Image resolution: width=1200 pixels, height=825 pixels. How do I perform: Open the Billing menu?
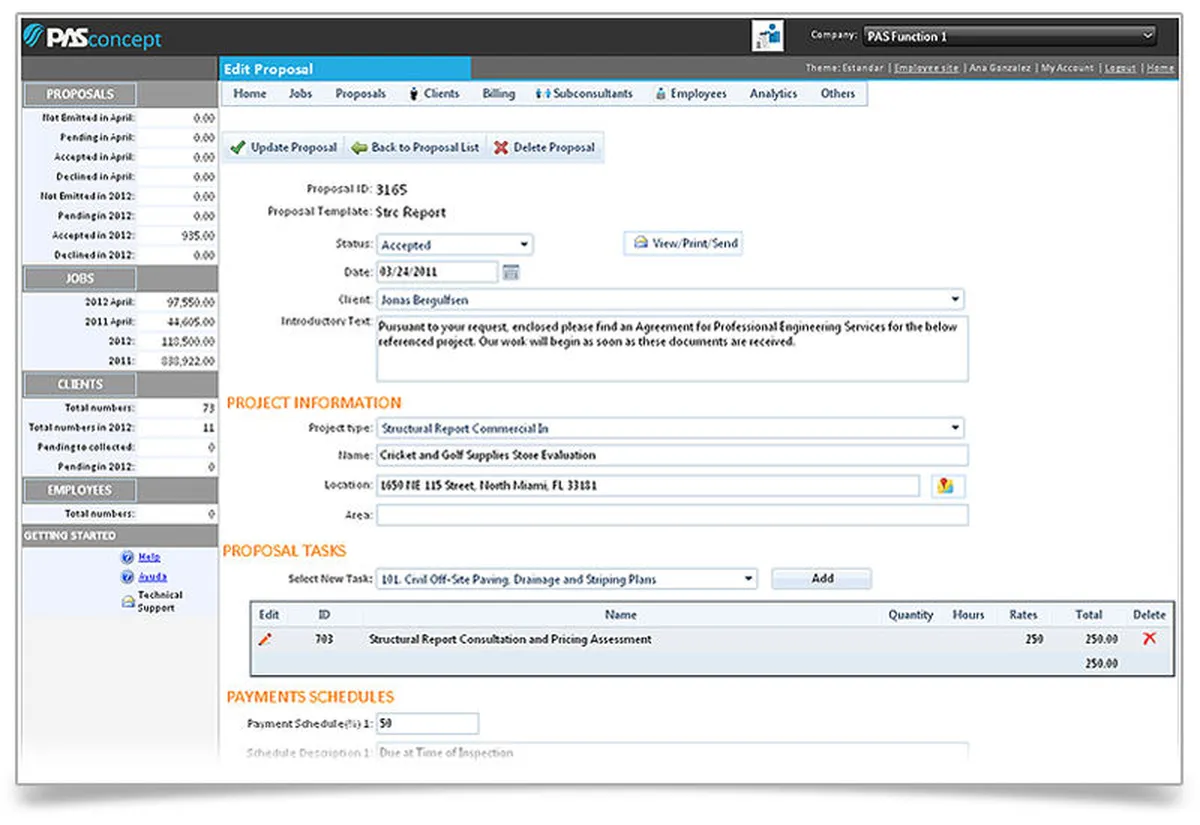pos(498,94)
